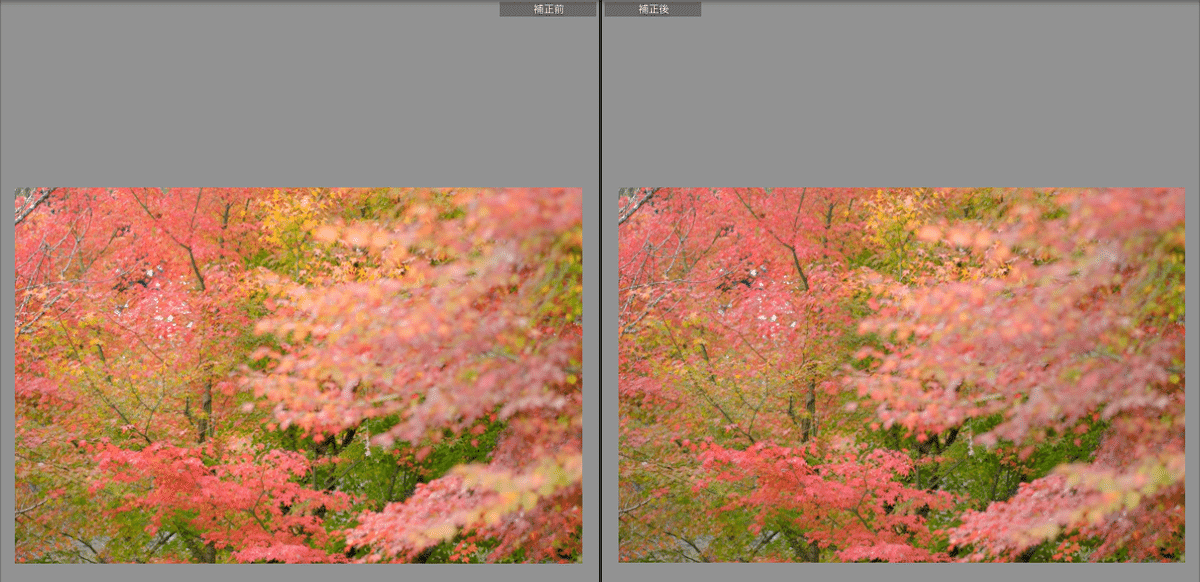The image size is (1200, 582).
Task: Click gray margin below the before photo
Action: [x=298, y=572]
